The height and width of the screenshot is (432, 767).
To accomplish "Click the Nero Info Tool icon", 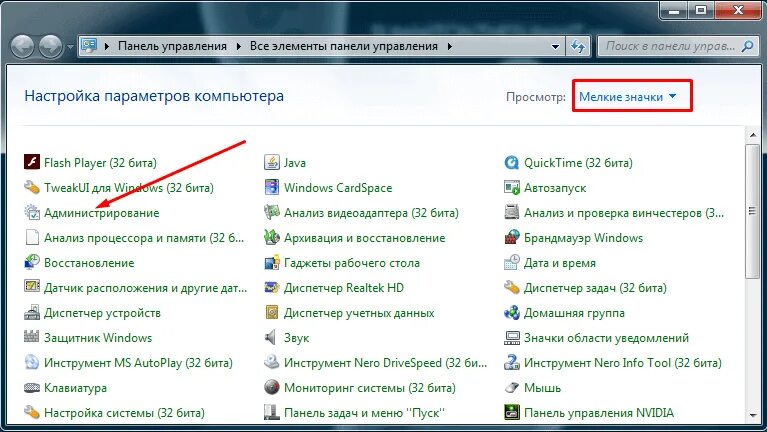I will pyautogui.click(x=512, y=363).
